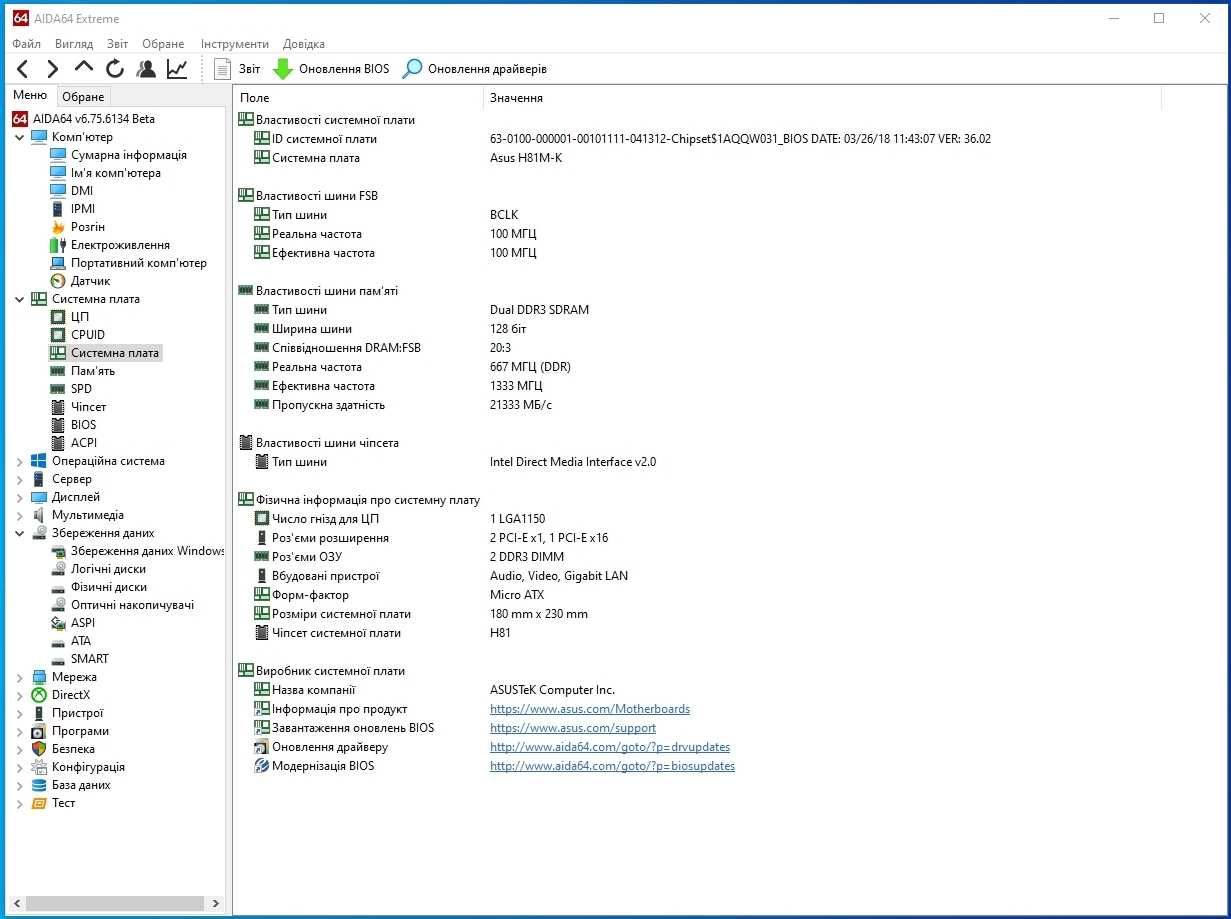Click the BIOS icon in the tree
1231x919 pixels.
pos(58,425)
